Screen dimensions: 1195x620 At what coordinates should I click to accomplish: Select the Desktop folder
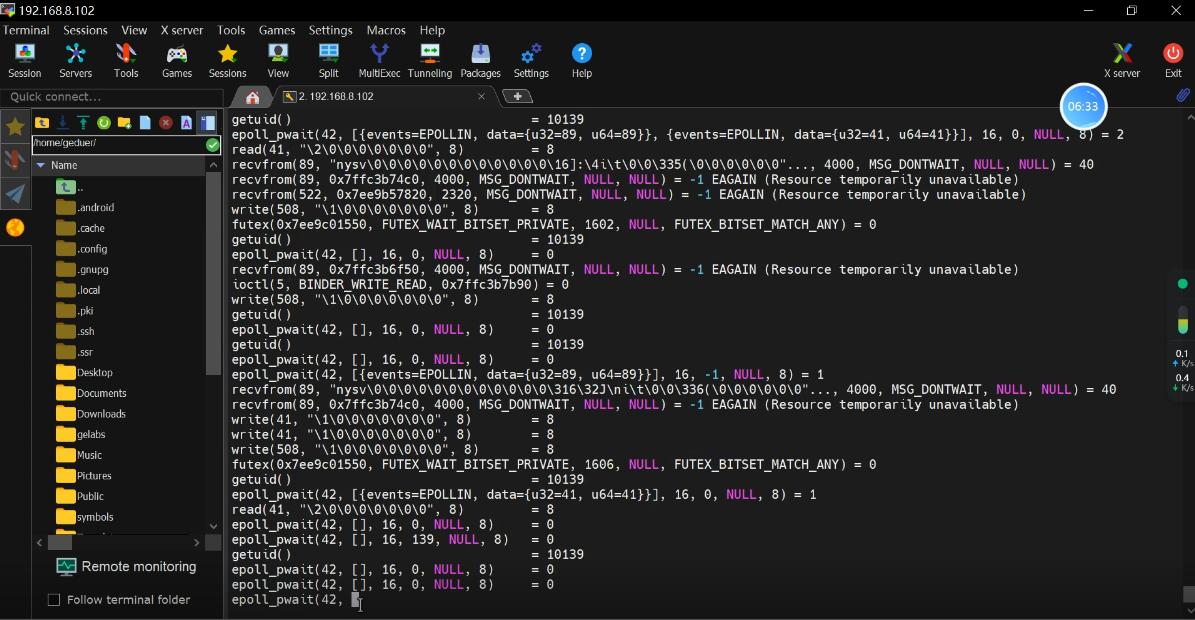point(85,372)
